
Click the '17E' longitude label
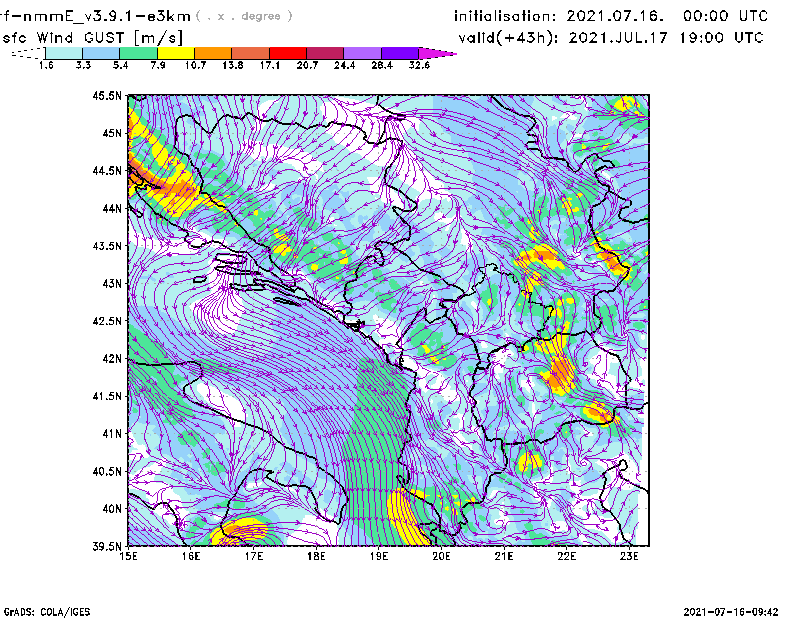[x=254, y=556]
